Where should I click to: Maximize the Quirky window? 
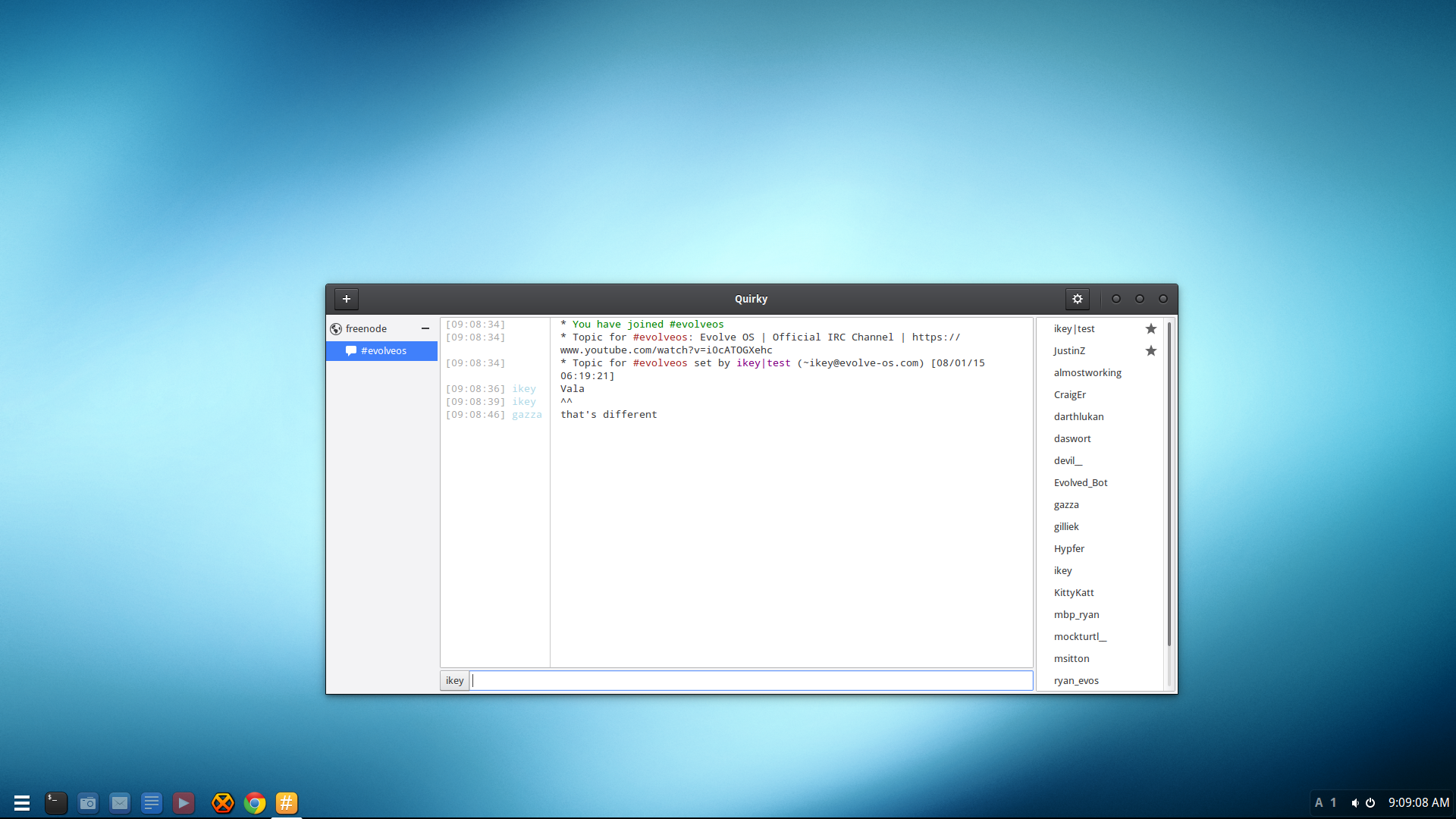point(1140,299)
